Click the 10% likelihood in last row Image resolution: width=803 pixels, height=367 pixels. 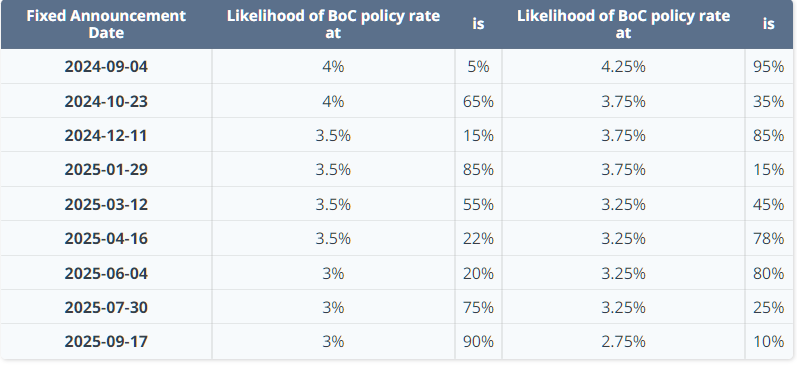pyautogui.click(x=768, y=341)
